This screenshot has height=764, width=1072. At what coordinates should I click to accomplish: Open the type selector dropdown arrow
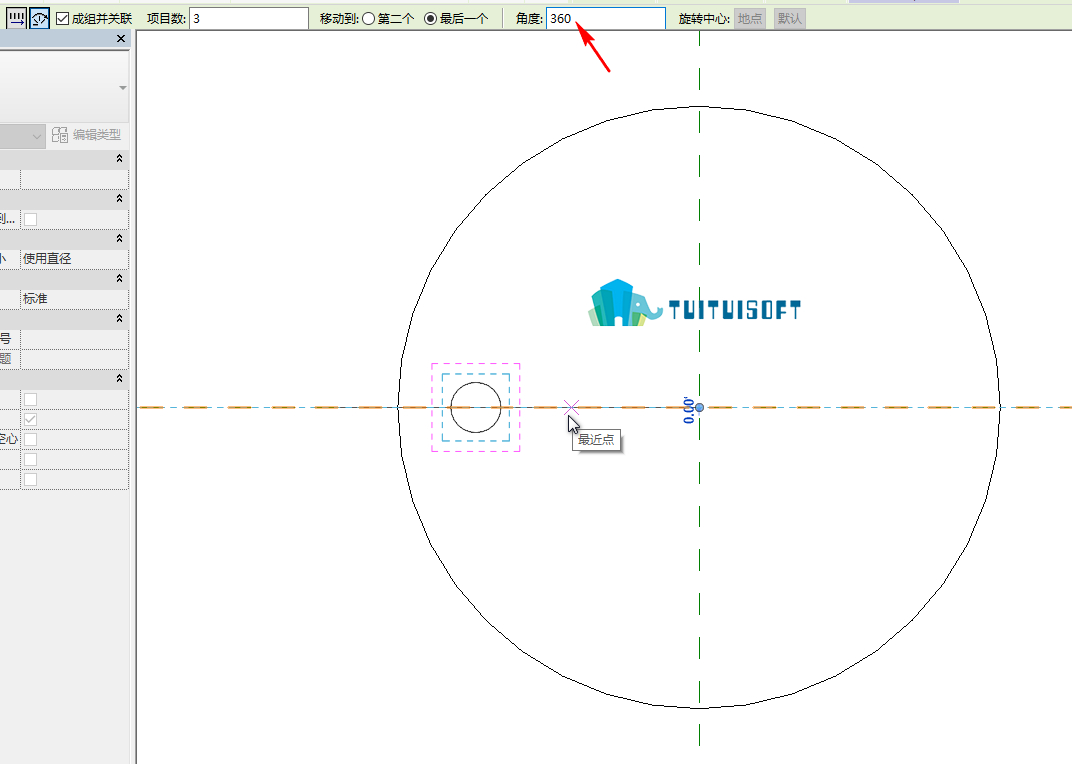coord(122,88)
